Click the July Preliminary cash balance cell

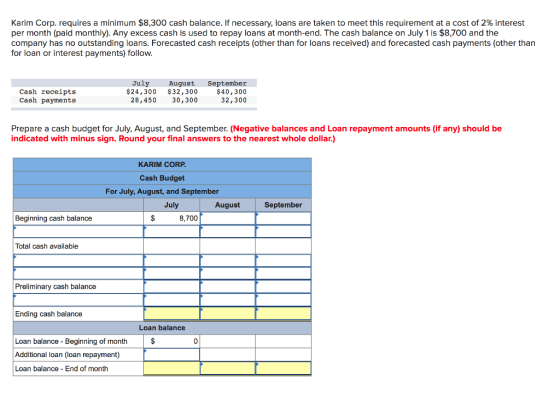click(x=171, y=287)
